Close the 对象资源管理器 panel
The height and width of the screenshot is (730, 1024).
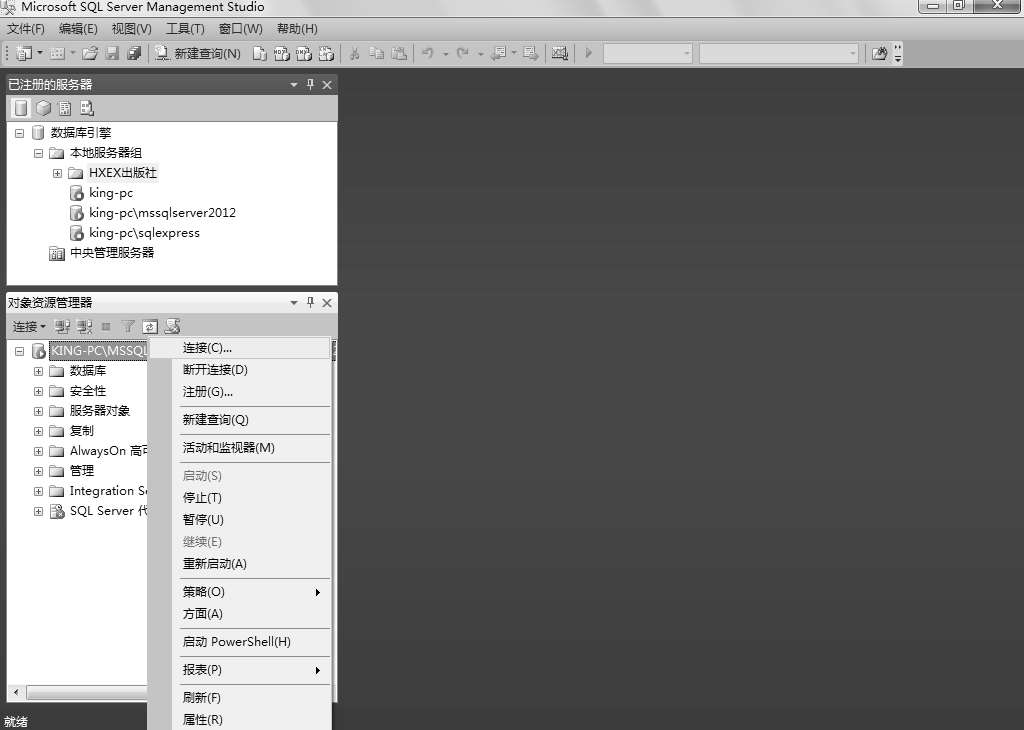327,303
